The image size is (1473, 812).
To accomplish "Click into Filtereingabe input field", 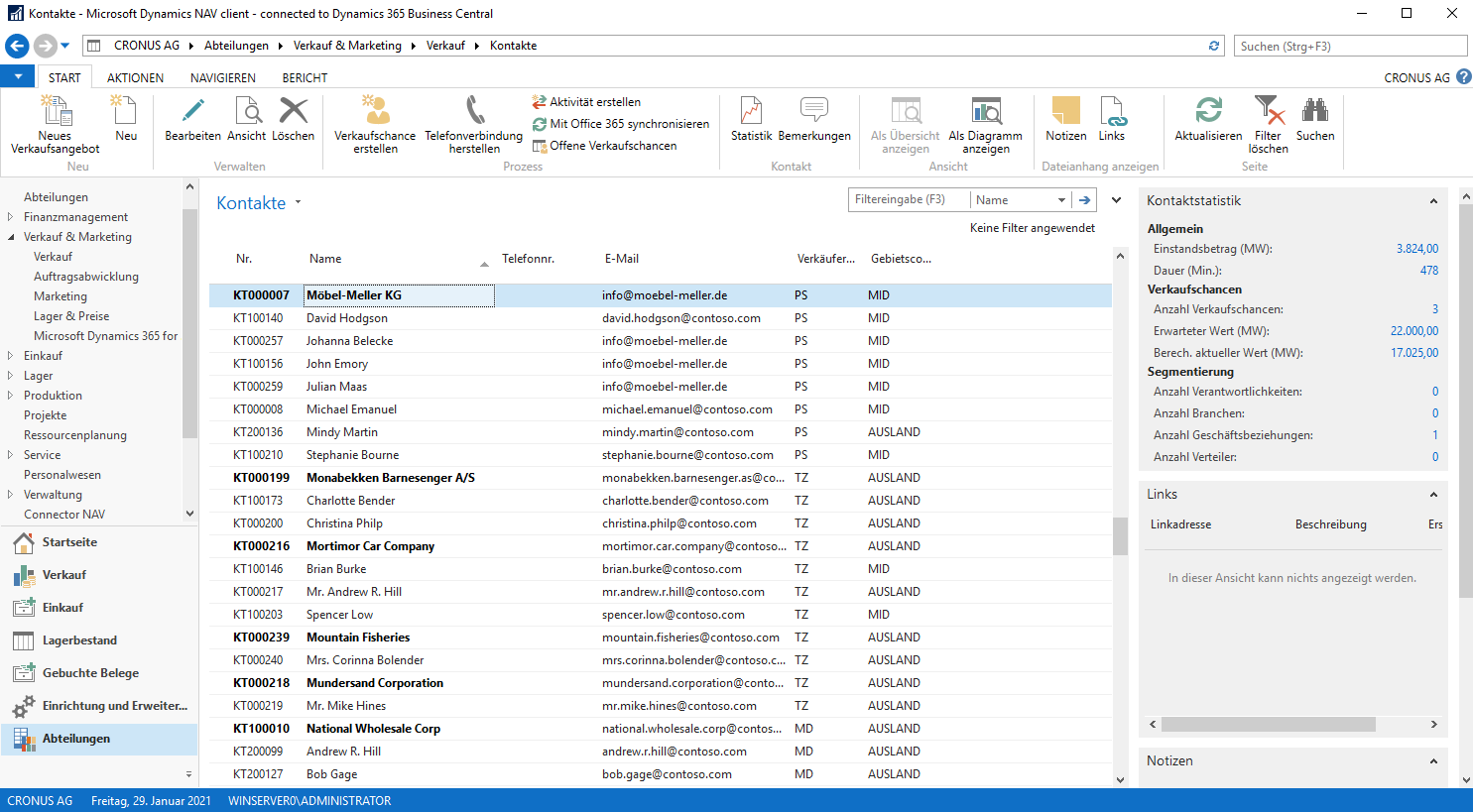I will pyautogui.click(x=909, y=200).
